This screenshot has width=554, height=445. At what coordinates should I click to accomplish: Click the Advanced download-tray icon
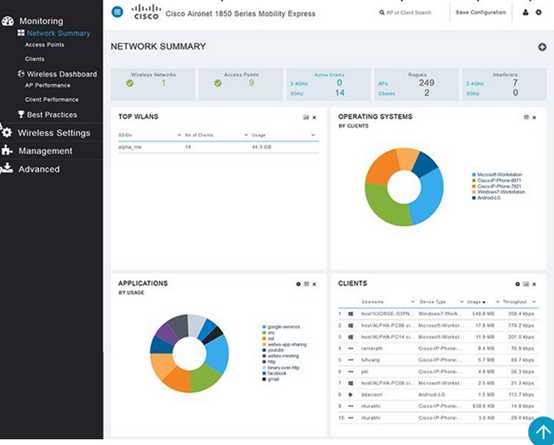[x=7, y=169]
